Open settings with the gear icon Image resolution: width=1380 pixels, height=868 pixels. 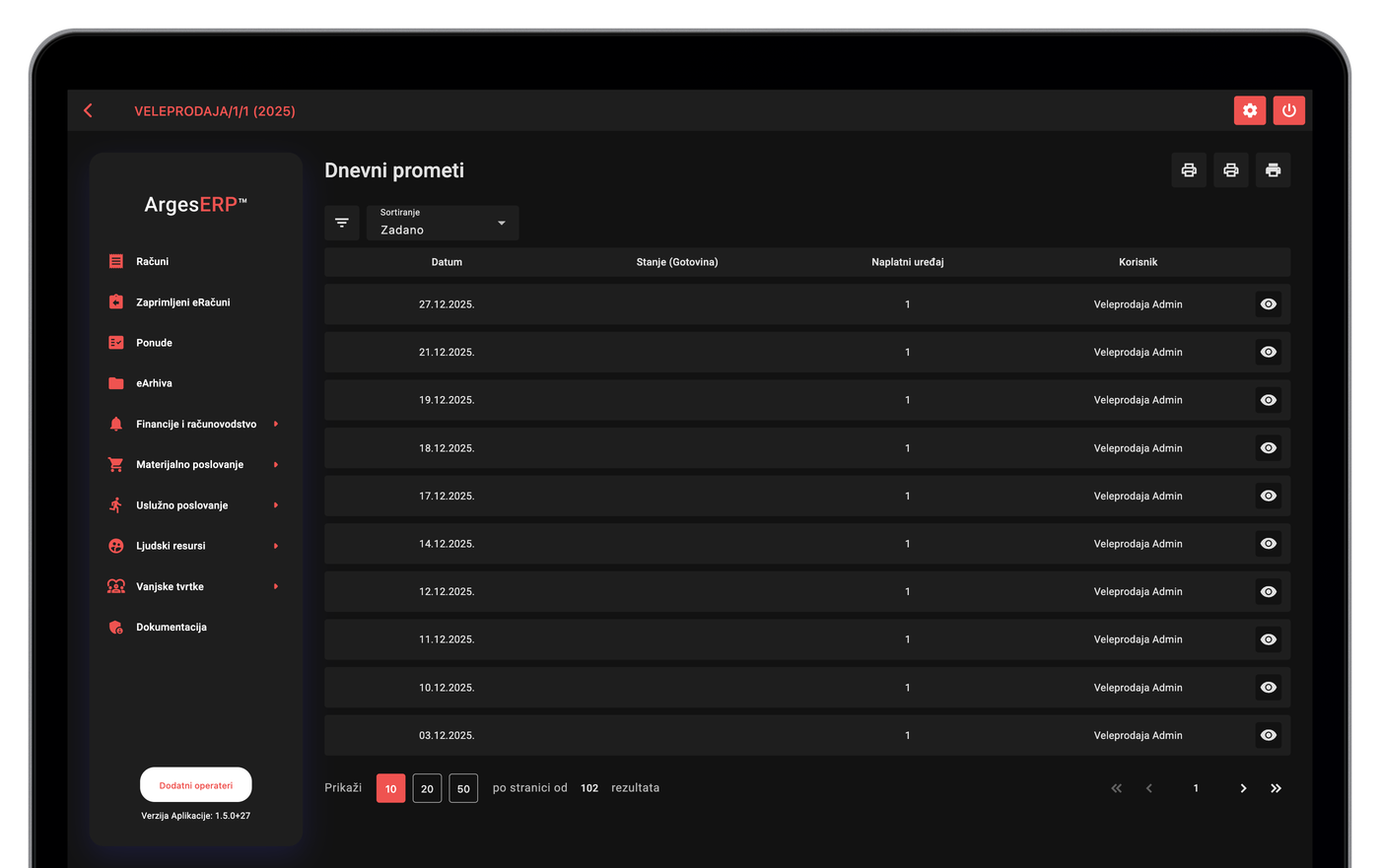pyautogui.click(x=1249, y=110)
